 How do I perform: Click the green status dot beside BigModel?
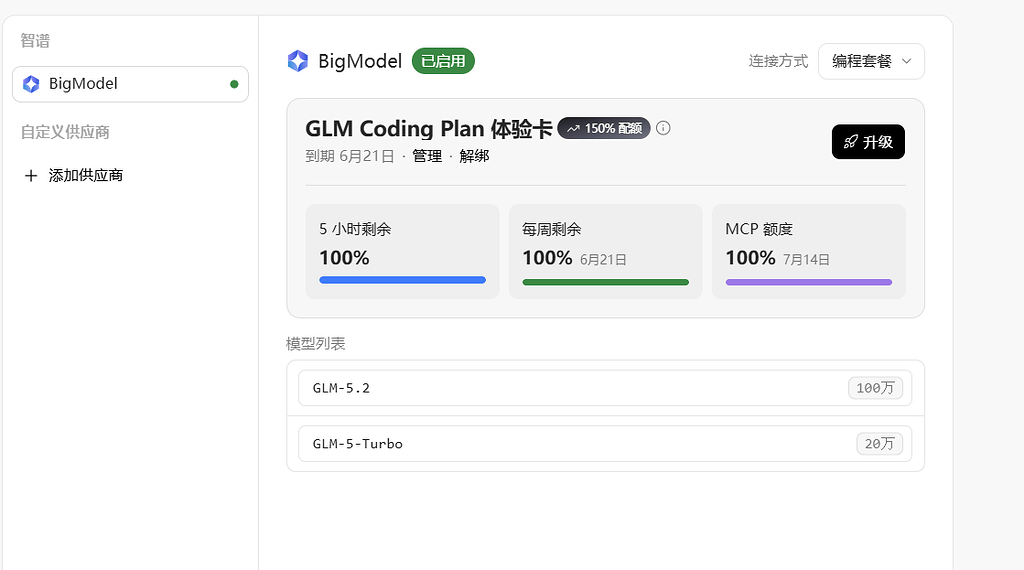(234, 84)
